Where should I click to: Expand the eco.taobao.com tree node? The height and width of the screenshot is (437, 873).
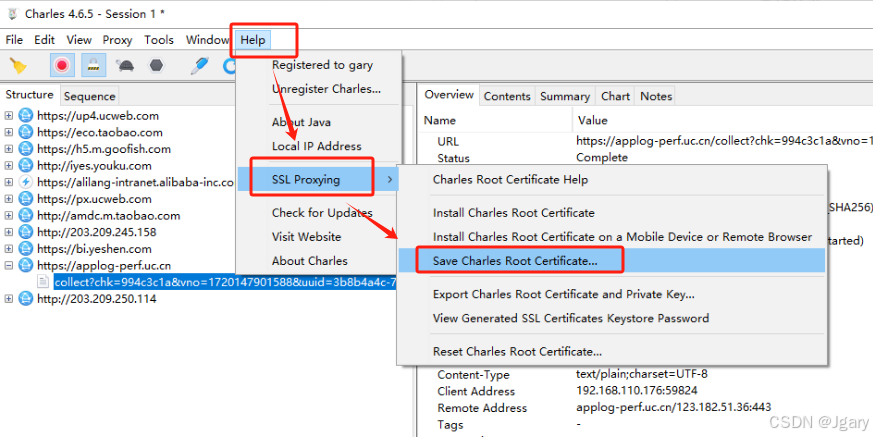(9, 132)
